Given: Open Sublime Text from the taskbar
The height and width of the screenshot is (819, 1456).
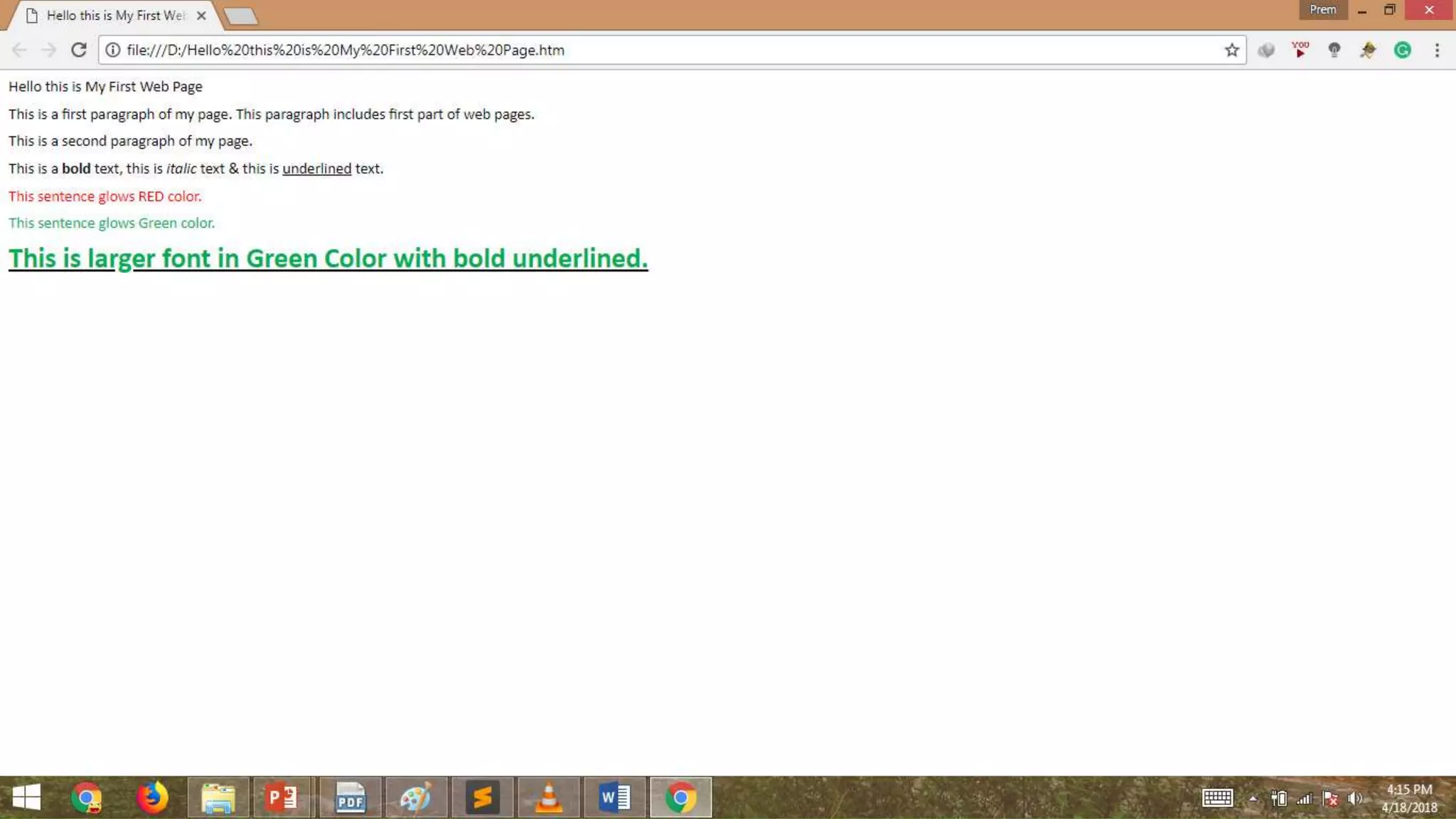Looking at the screenshot, I should [483, 798].
